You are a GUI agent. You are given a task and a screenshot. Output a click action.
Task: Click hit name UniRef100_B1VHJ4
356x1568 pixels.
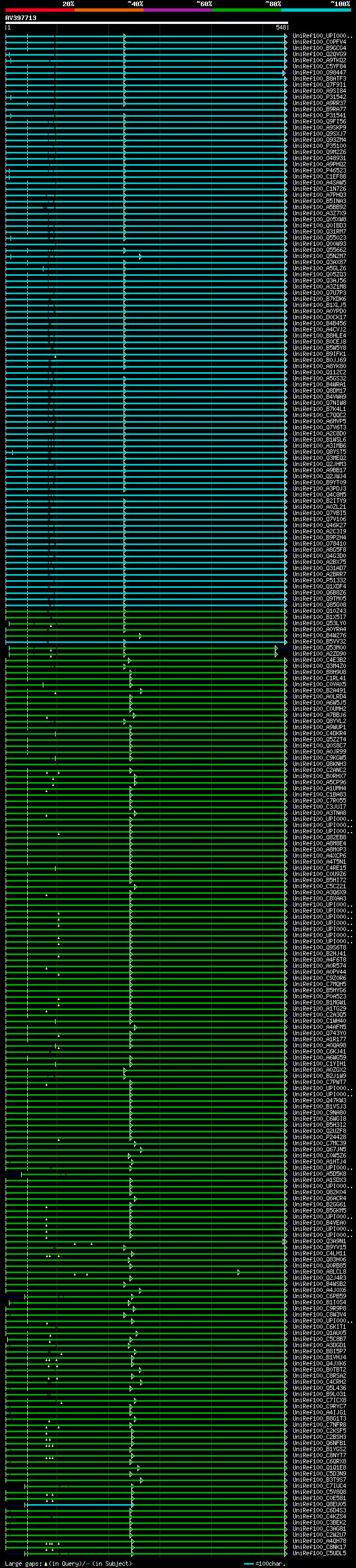(319, 1357)
